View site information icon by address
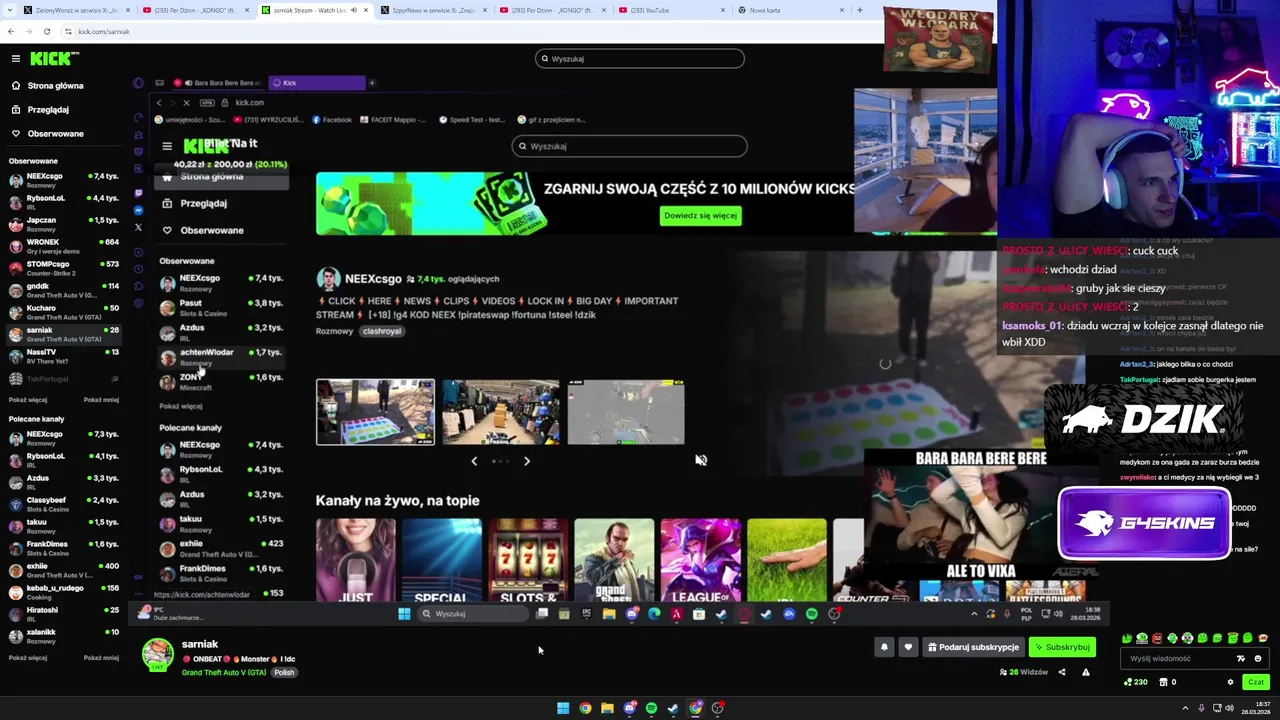 pyautogui.click(x=68, y=31)
